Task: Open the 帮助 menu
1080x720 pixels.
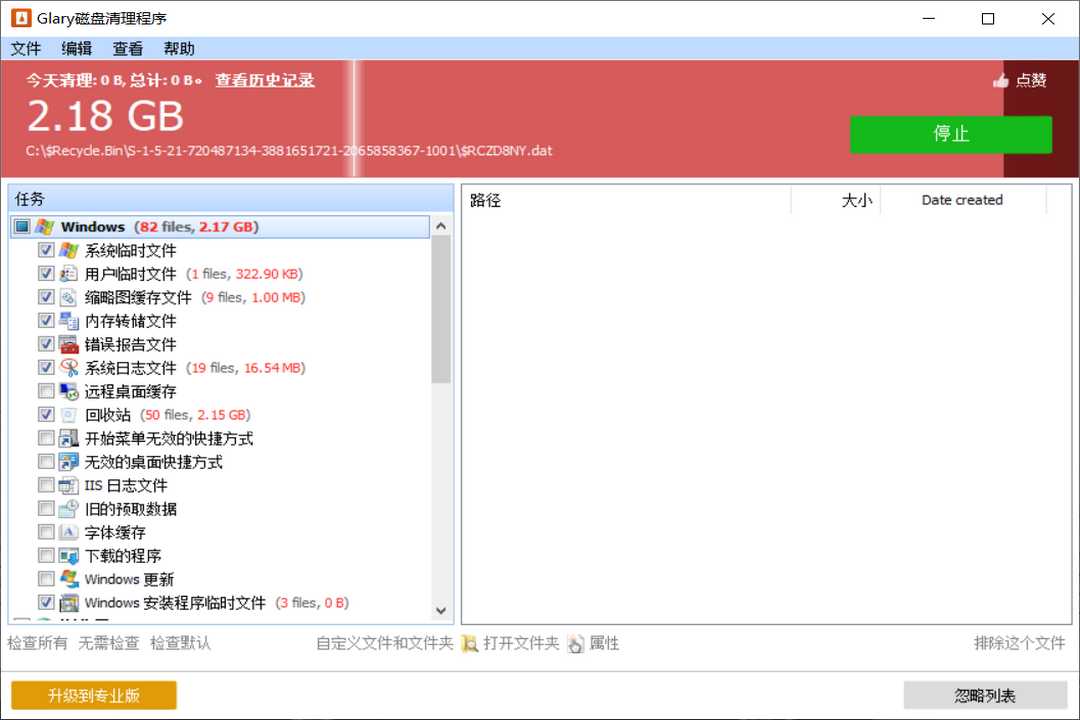Action: [x=179, y=48]
